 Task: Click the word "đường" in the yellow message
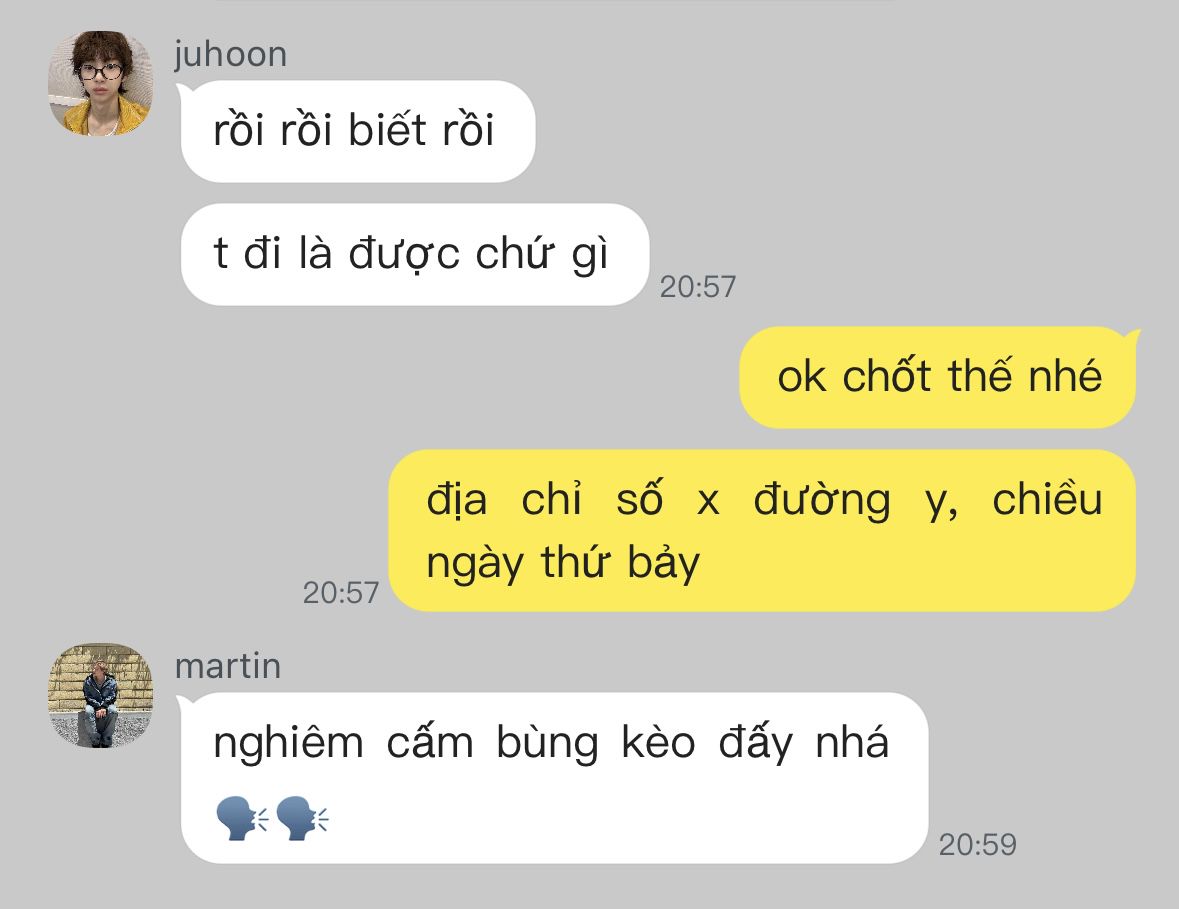pyautogui.click(x=822, y=501)
